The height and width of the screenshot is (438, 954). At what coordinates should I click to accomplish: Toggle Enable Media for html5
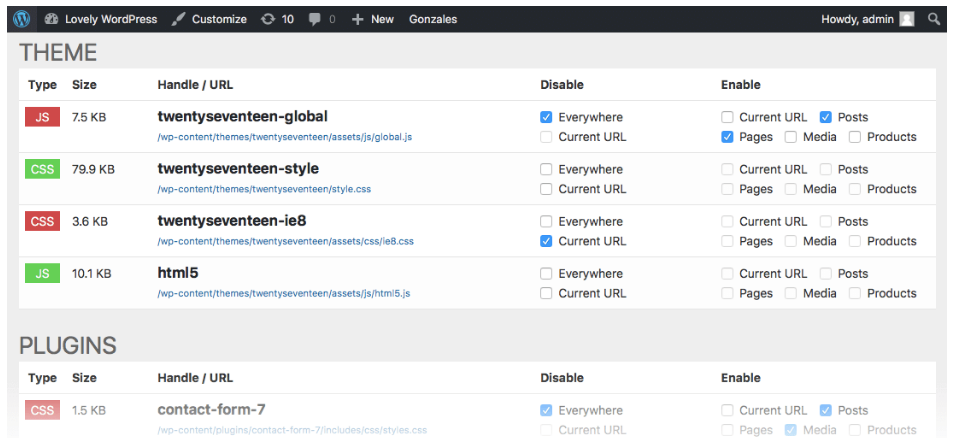coord(790,293)
